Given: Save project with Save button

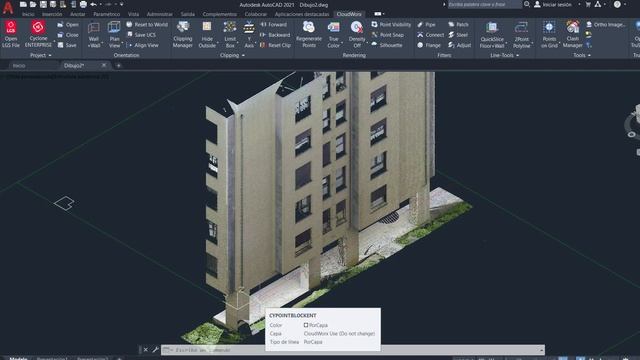Looking at the screenshot, I should [x=67, y=45].
